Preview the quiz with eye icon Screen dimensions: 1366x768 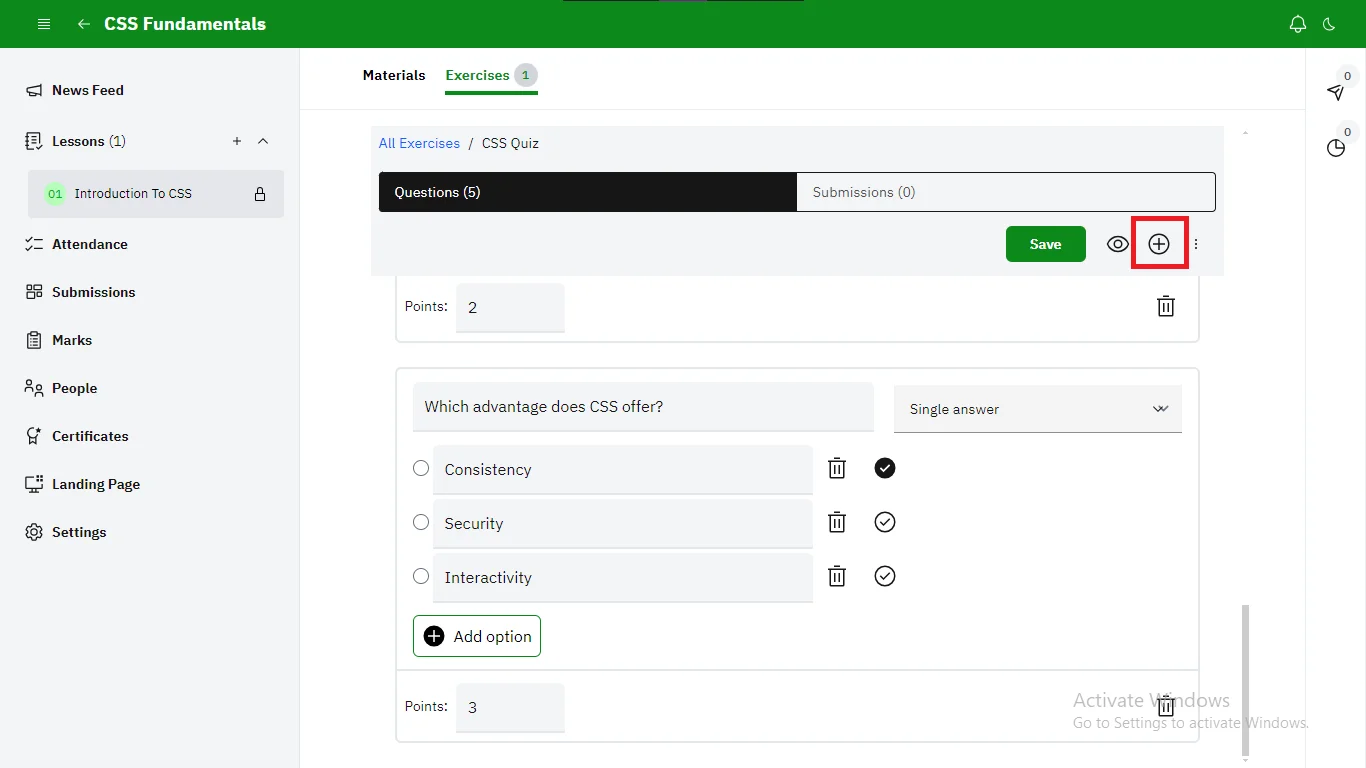click(1118, 244)
